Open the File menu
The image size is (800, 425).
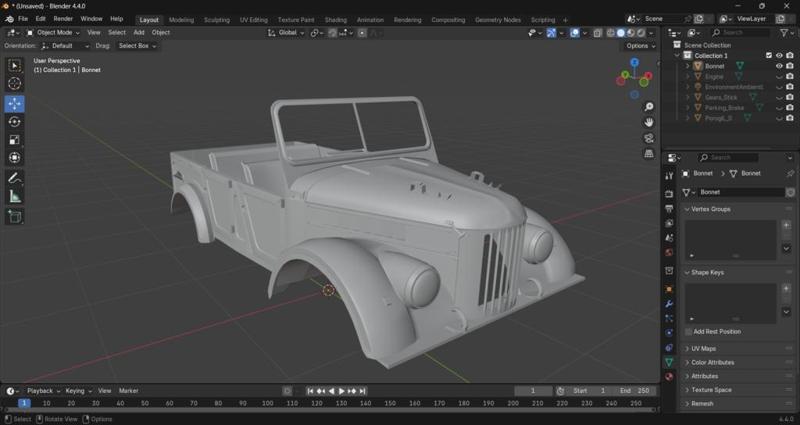(x=23, y=19)
